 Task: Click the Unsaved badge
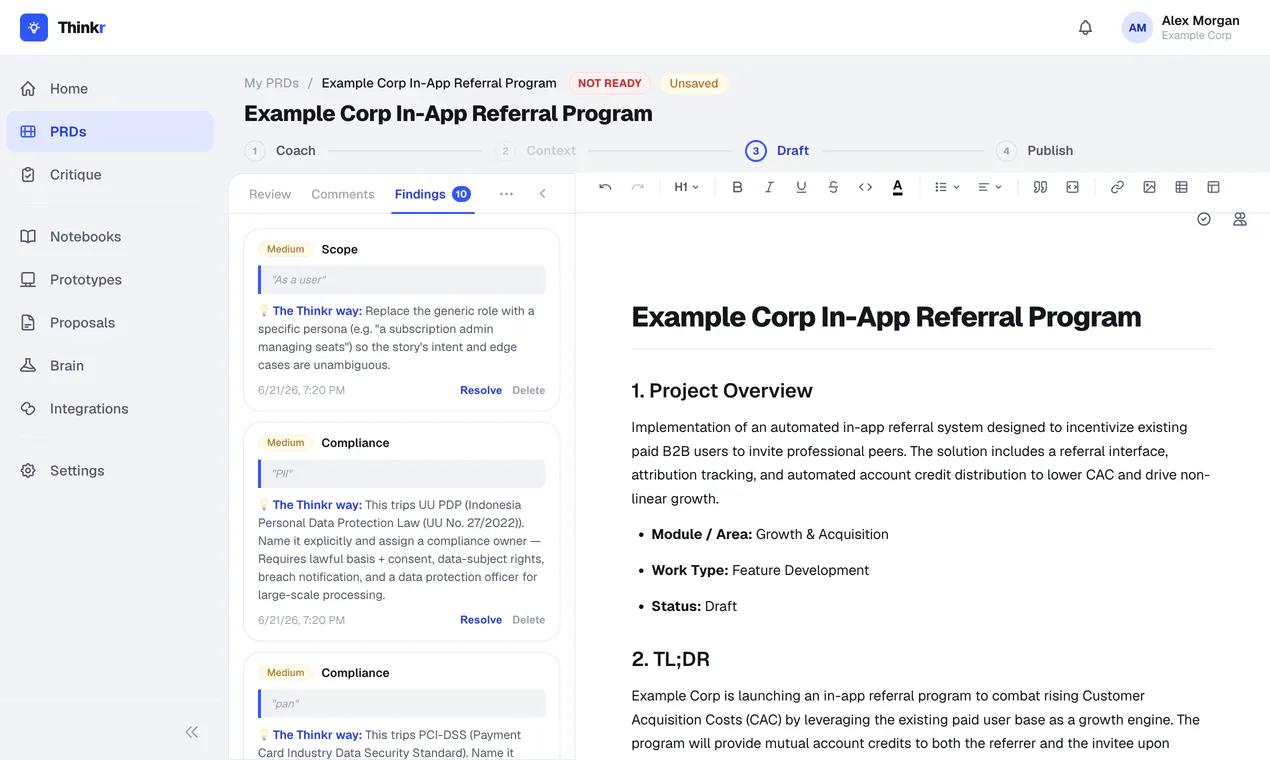pyautogui.click(x=694, y=83)
